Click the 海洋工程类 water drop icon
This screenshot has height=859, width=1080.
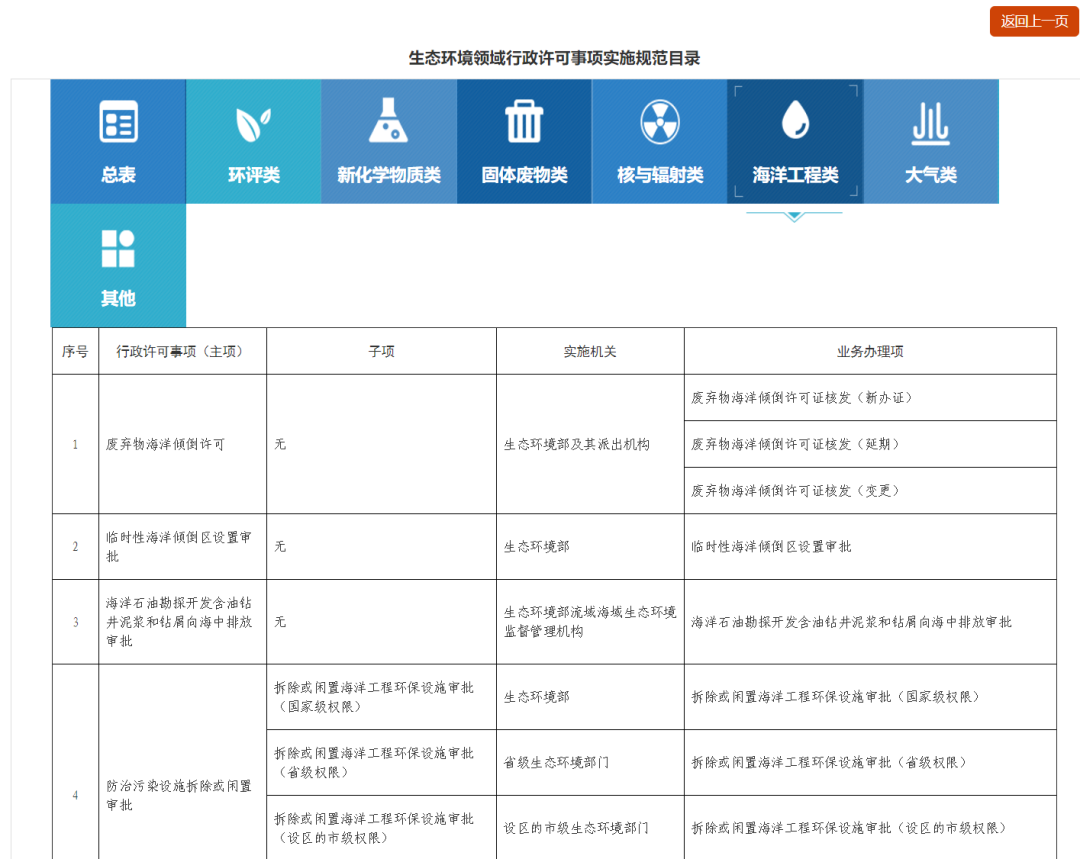(x=796, y=120)
